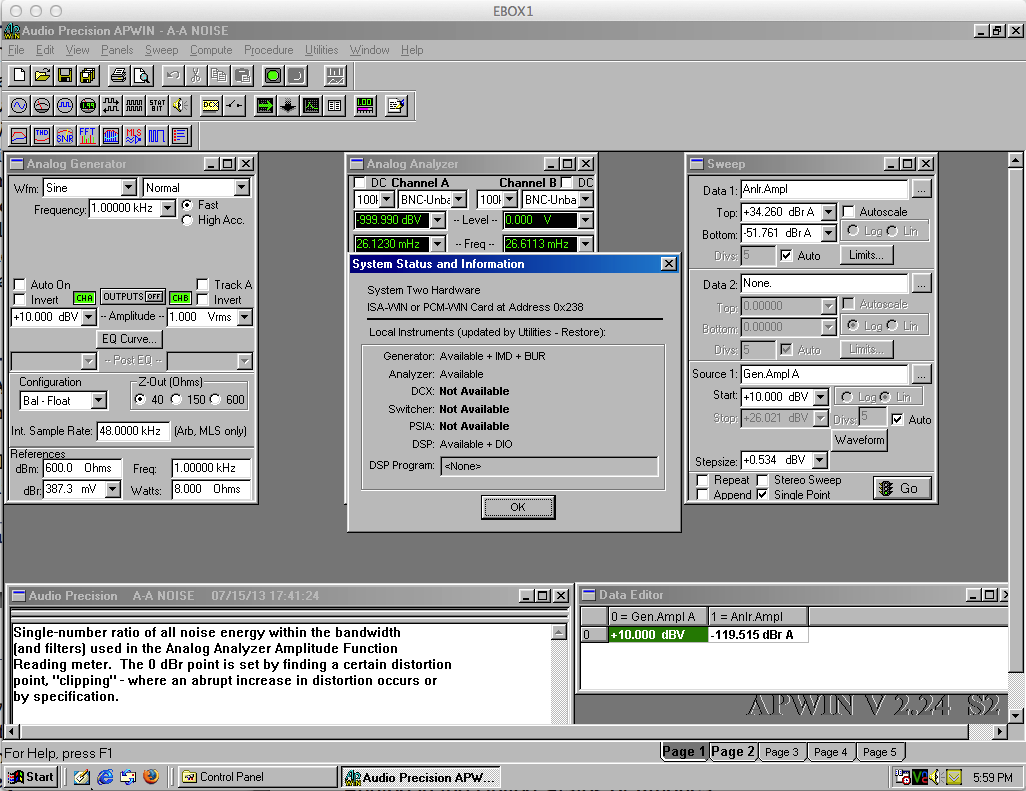Open the Analog Analyzer meter icon
The height and width of the screenshot is (791, 1026).
click(42, 105)
